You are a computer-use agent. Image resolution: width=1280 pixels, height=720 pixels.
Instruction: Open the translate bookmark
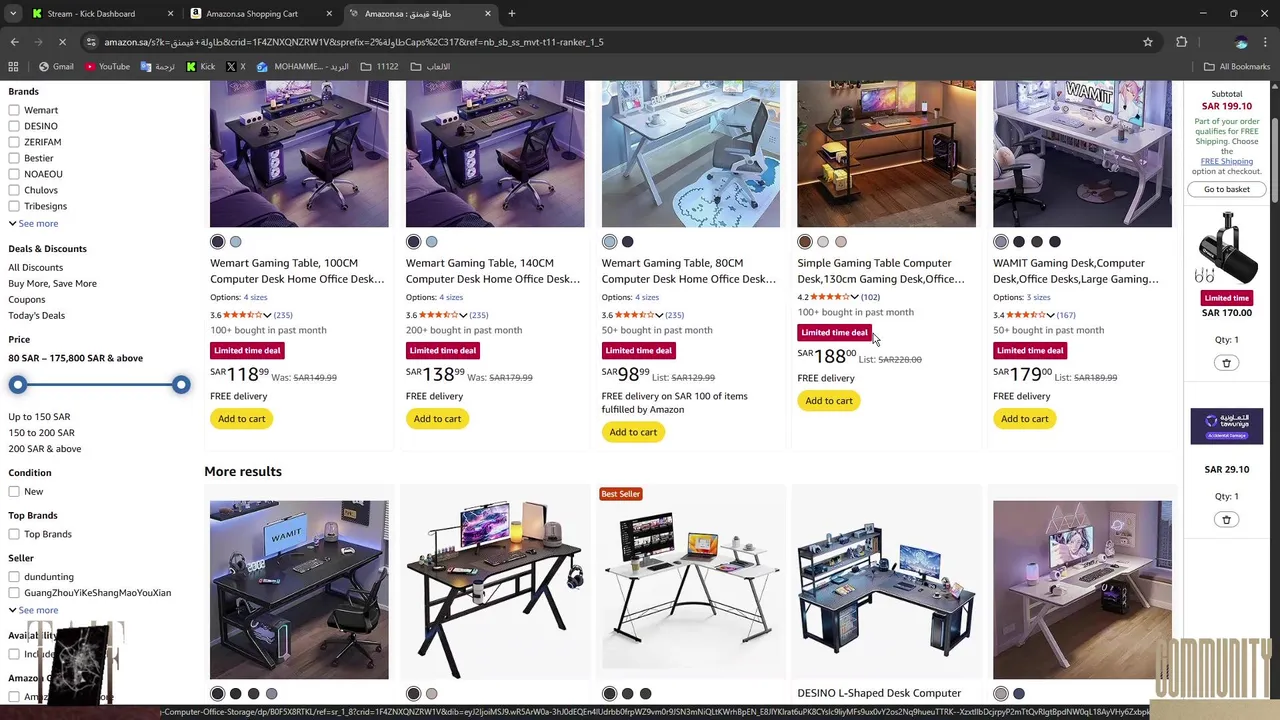click(158, 67)
